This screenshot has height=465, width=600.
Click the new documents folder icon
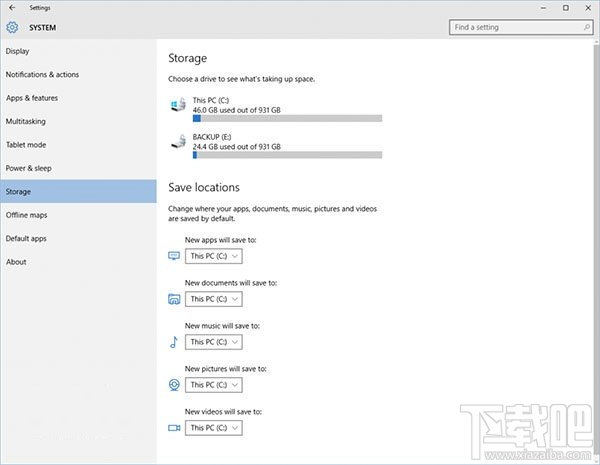174,299
